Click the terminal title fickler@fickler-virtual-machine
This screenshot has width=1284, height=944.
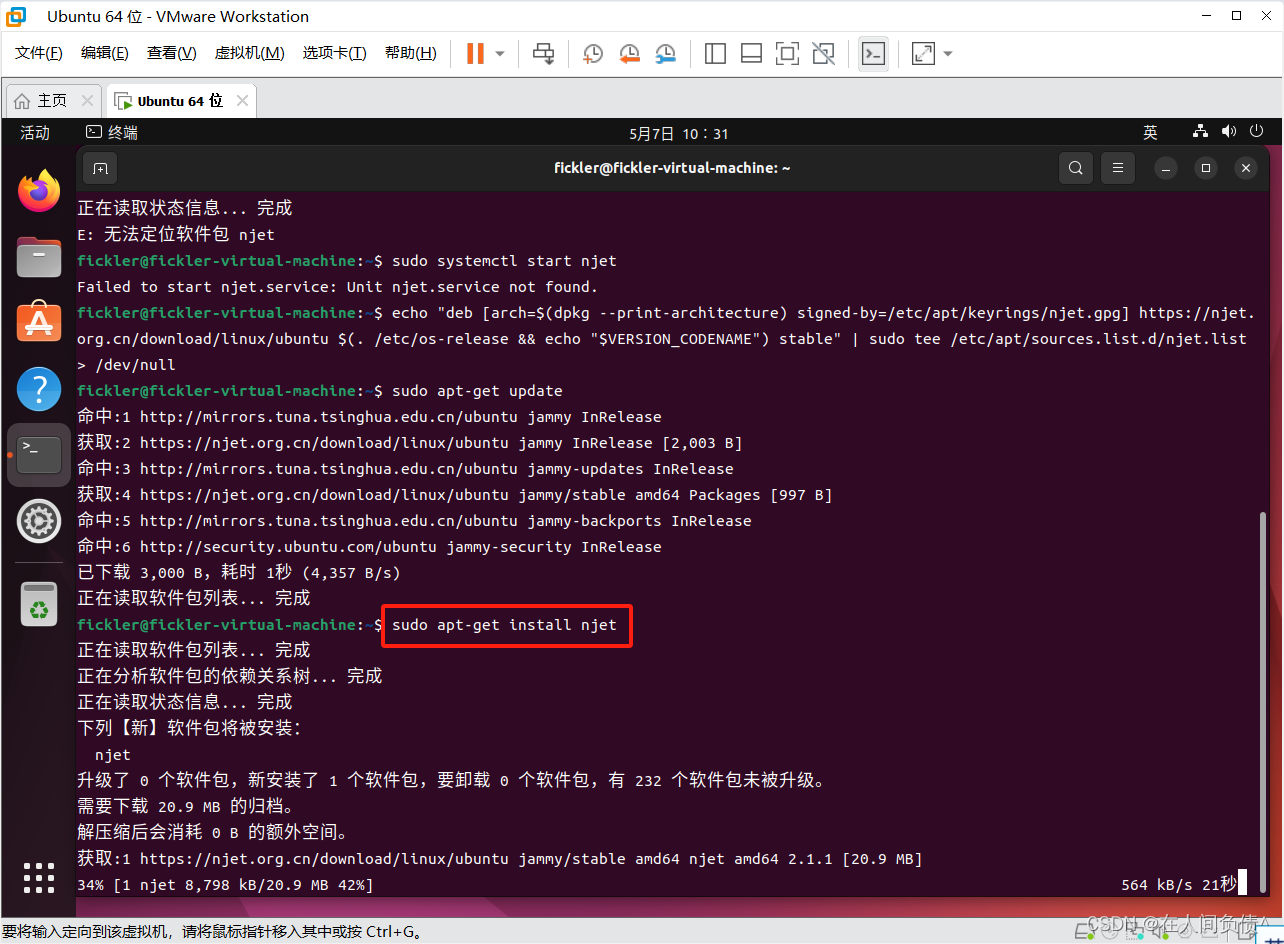tap(672, 168)
